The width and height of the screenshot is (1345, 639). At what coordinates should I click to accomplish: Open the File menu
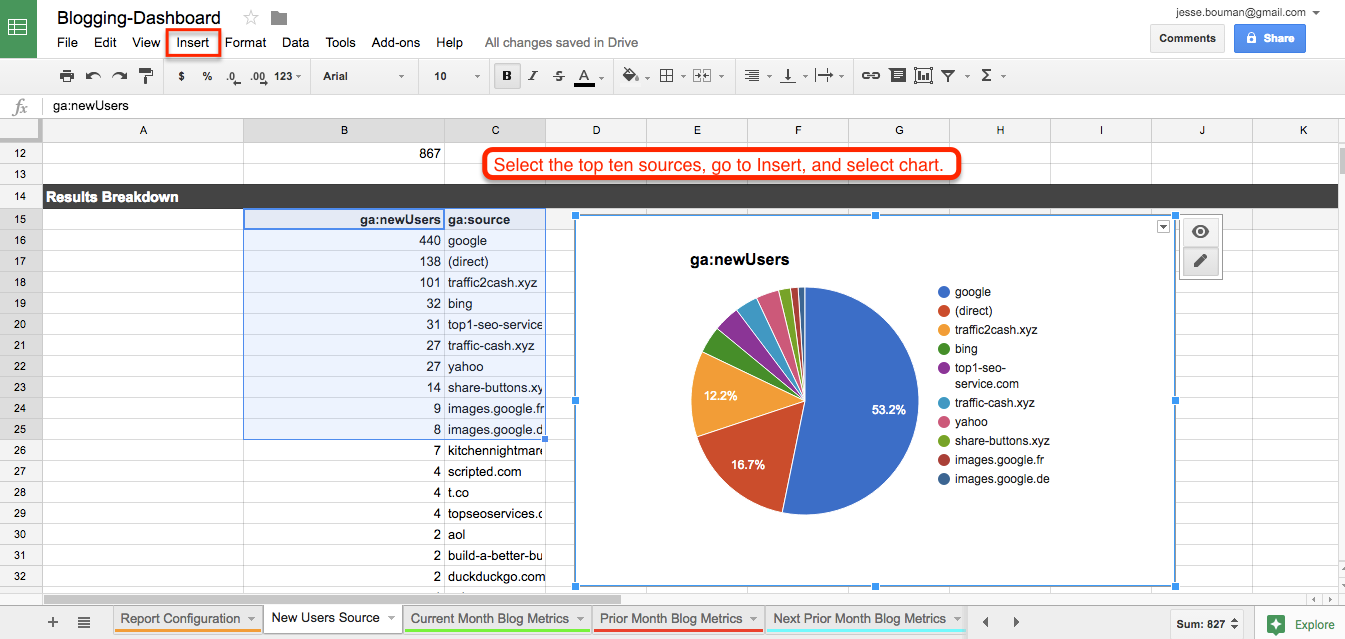(x=67, y=42)
